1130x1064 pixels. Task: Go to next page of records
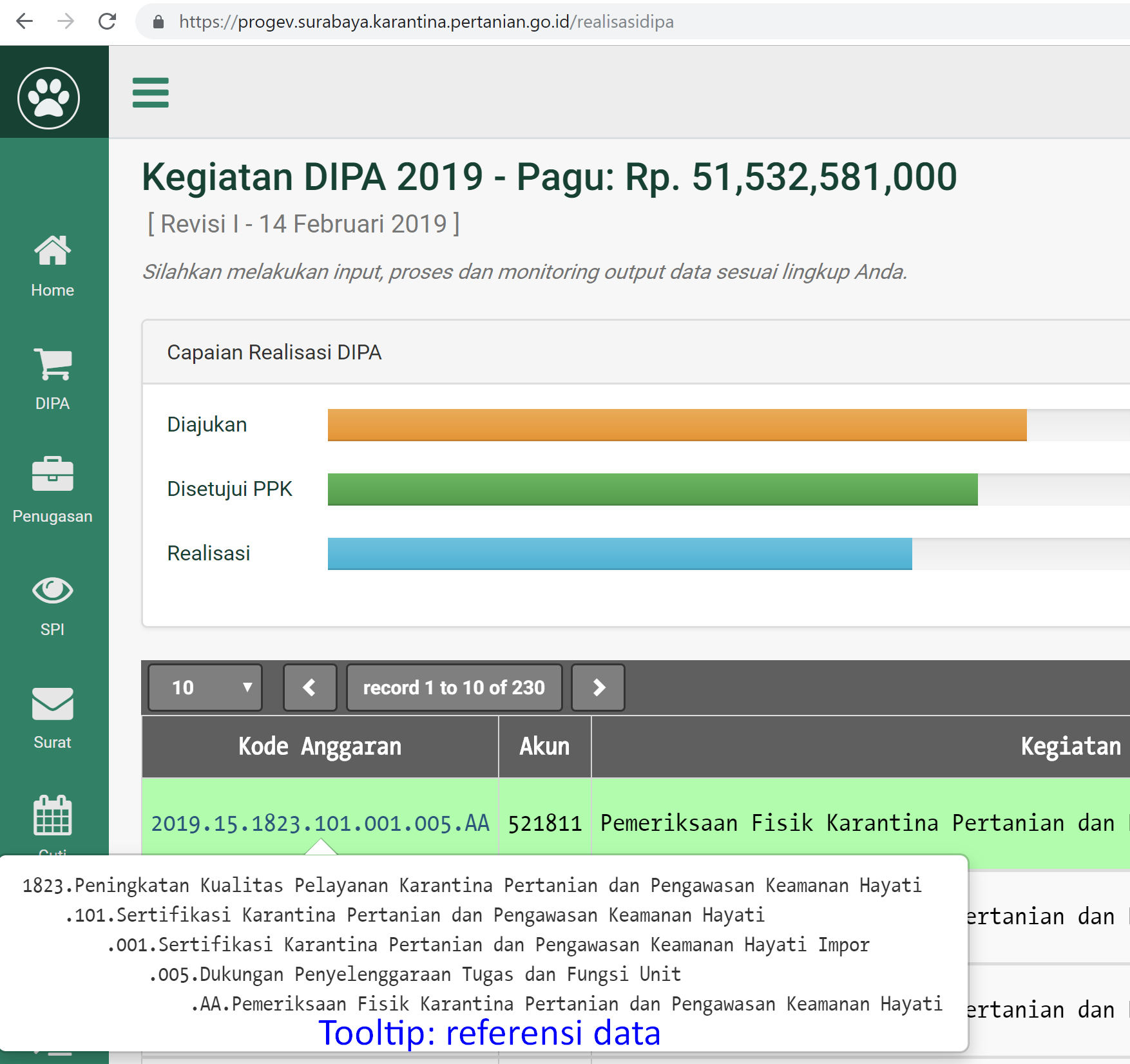pyautogui.click(x=598, y=688)
